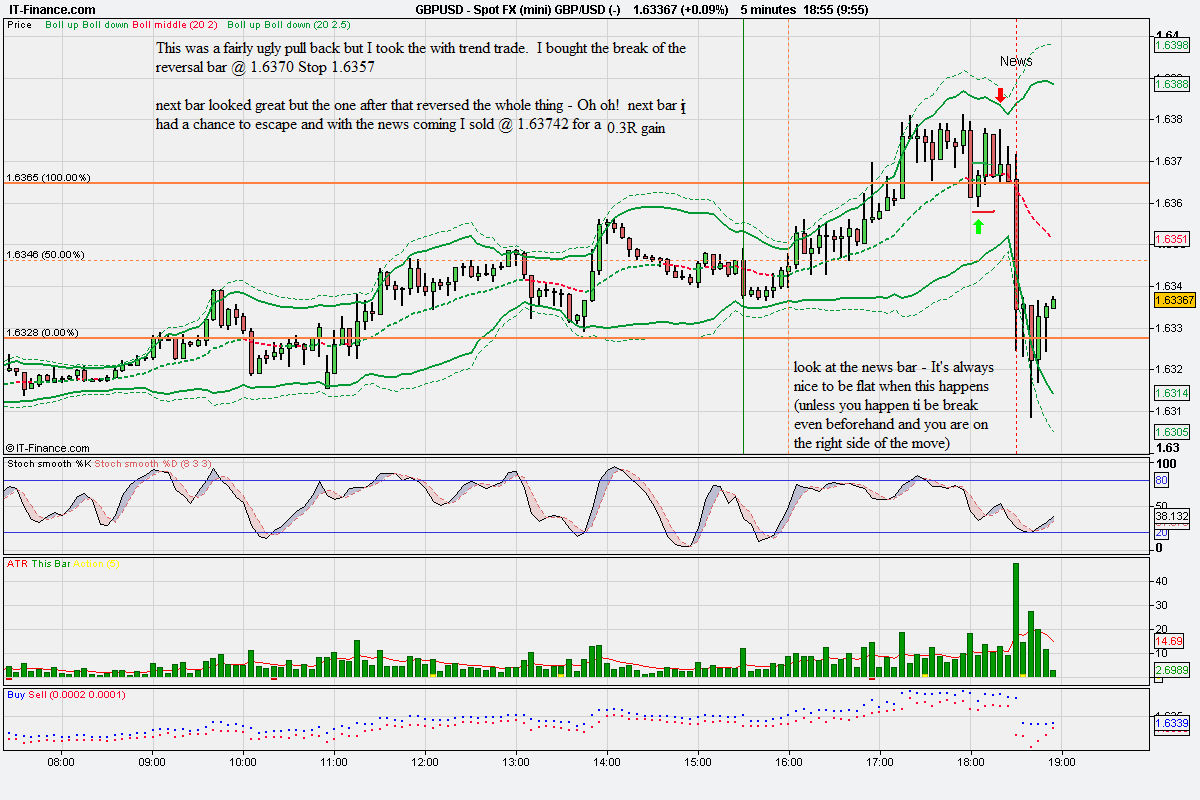Screen dimensions: 1200x800
Task: Click the '1.6365 (100.00%)' Fibonacci level label
Action: [48, 178]
